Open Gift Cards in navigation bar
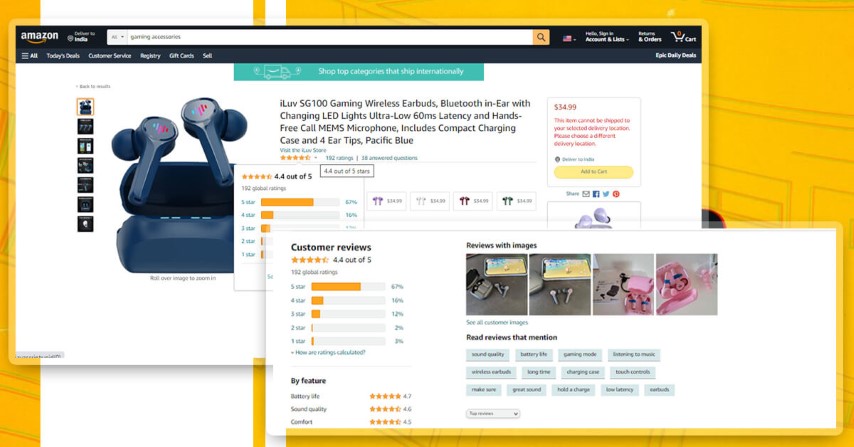Screen dimensions: 854x447 [x=181, y=56]
